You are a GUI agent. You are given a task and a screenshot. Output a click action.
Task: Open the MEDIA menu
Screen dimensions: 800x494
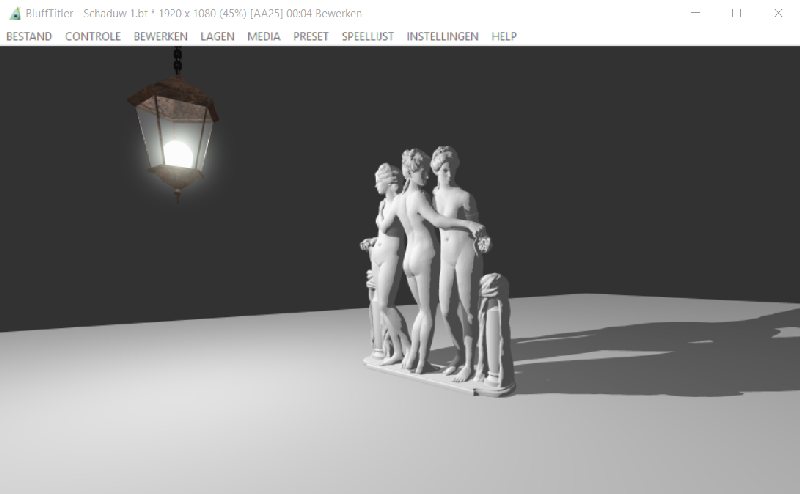pyautogui.click(x=264, y=36)
